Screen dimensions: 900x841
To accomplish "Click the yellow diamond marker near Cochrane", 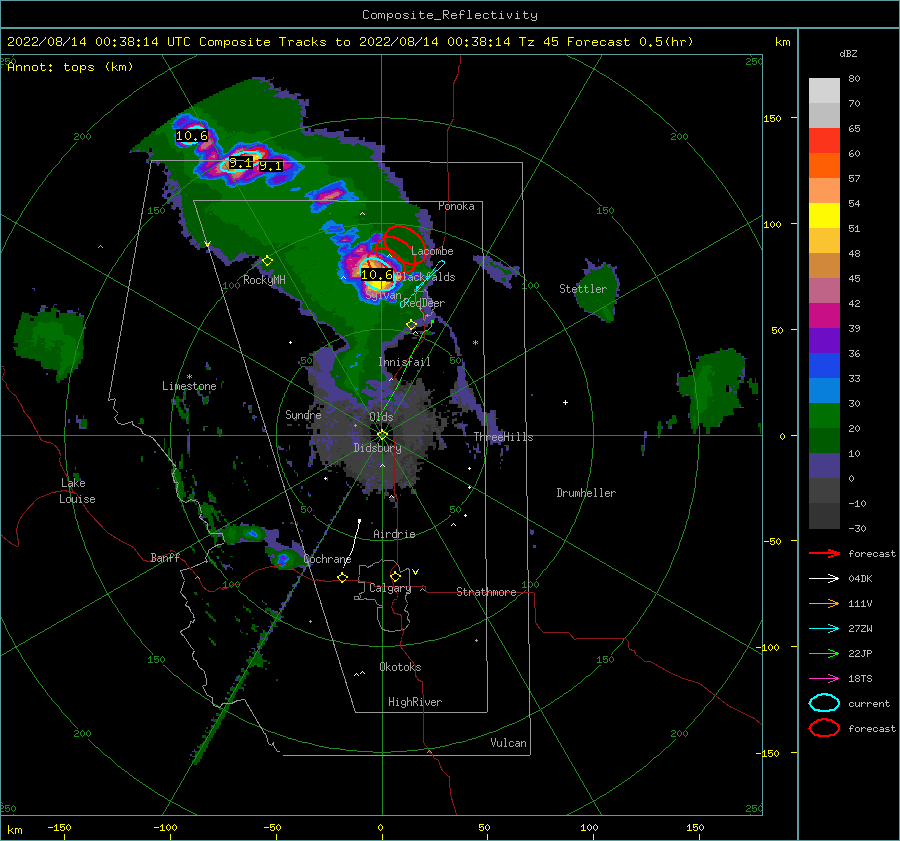I will click(x=343, y=578).
